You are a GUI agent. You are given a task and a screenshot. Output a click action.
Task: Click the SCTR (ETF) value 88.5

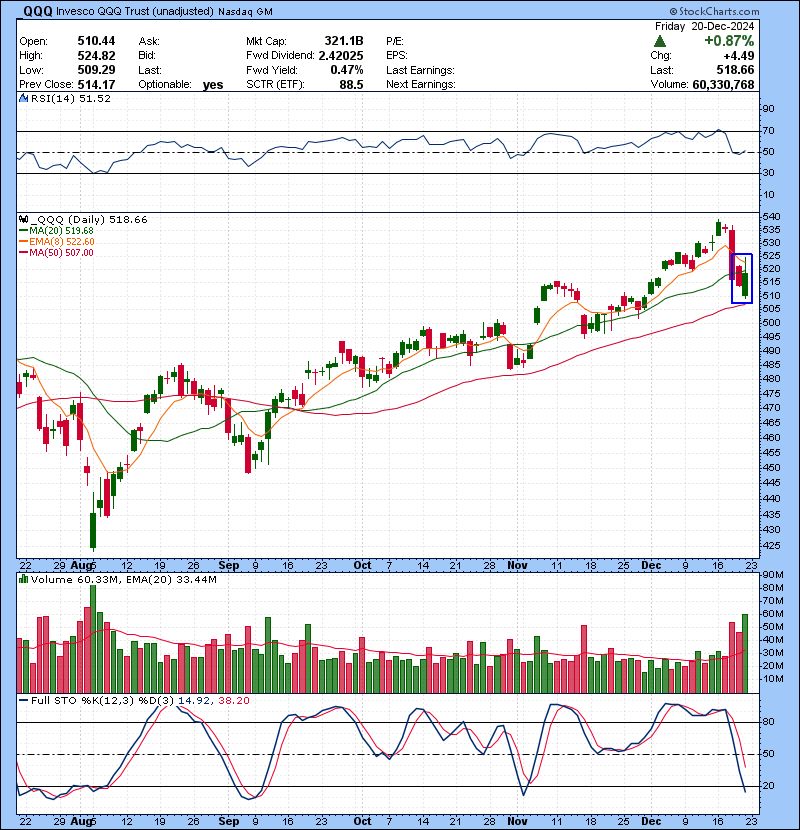349,85
